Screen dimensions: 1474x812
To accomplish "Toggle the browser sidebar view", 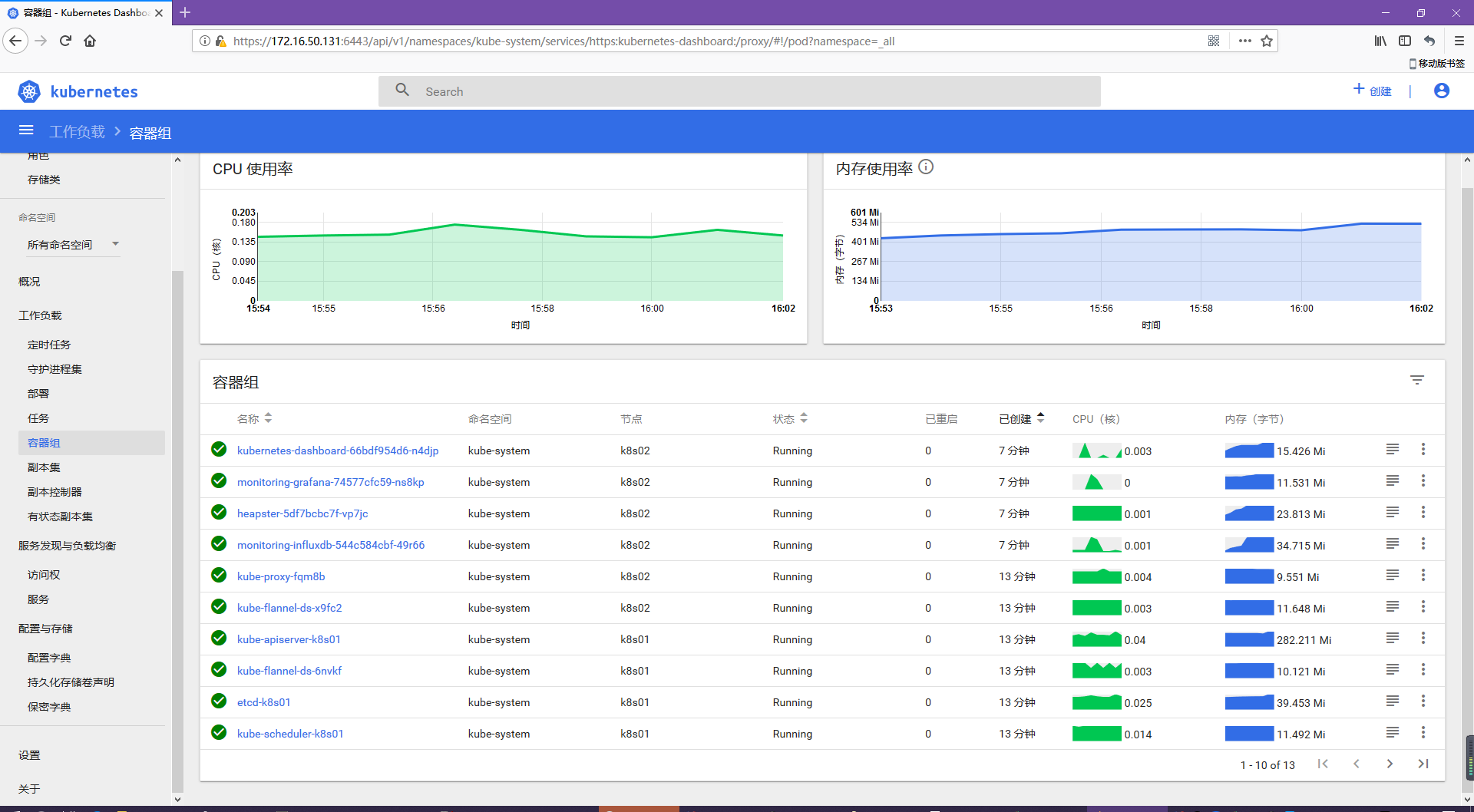I will pyautogui.click(x=1405, y=41).
